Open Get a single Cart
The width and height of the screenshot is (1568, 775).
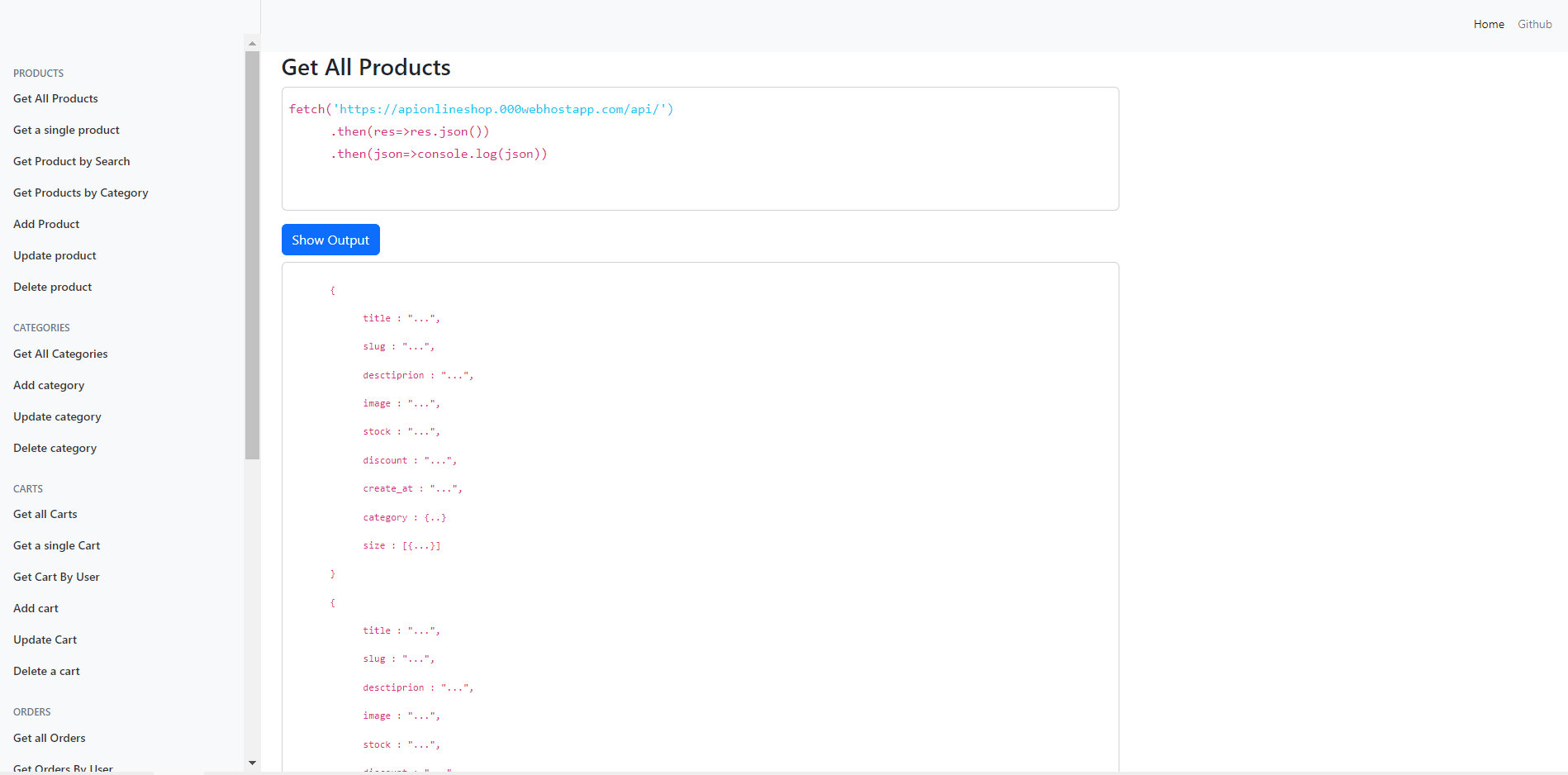pos(56,545)
